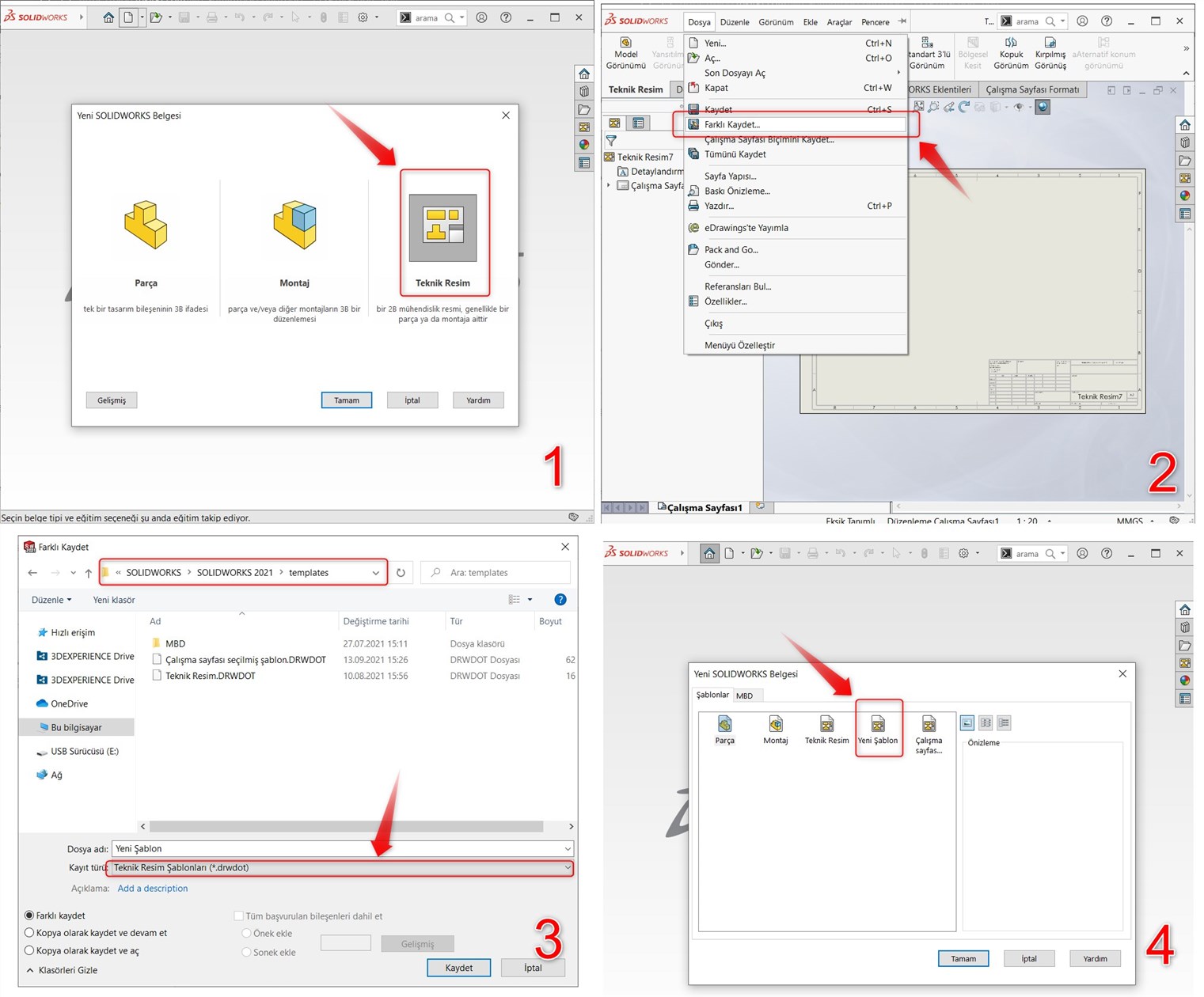The width and height of the screenshot is (1204, 997).
Task: Select Kopya olarak kaydet ve aç
Action: click(29, 950)
